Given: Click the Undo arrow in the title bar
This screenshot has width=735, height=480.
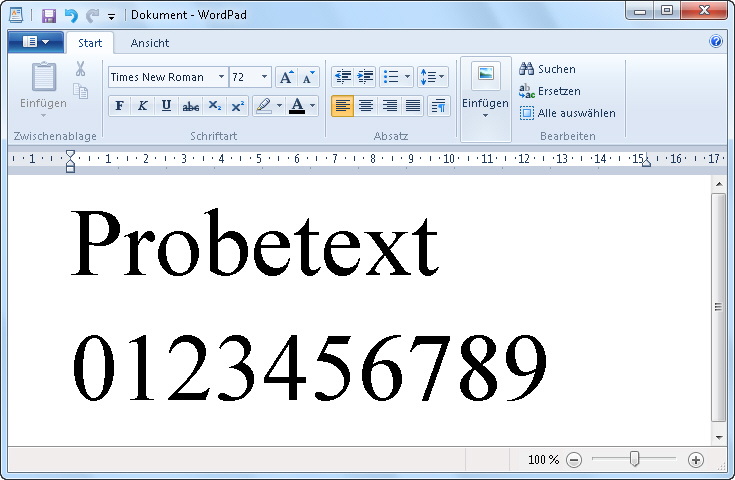Looking at the screenshot, I should click(71, 15).
